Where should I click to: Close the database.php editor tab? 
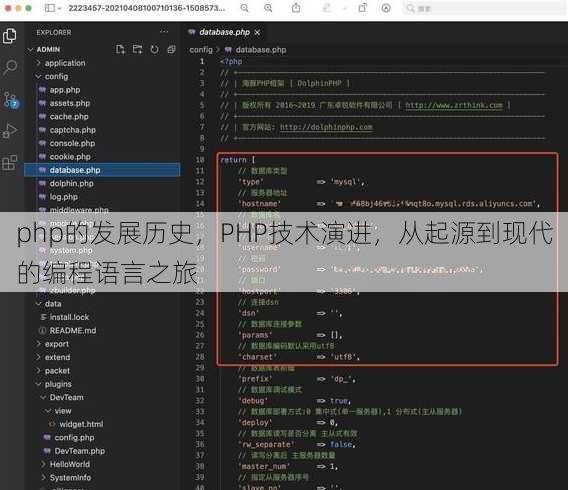tap(257, 33)
